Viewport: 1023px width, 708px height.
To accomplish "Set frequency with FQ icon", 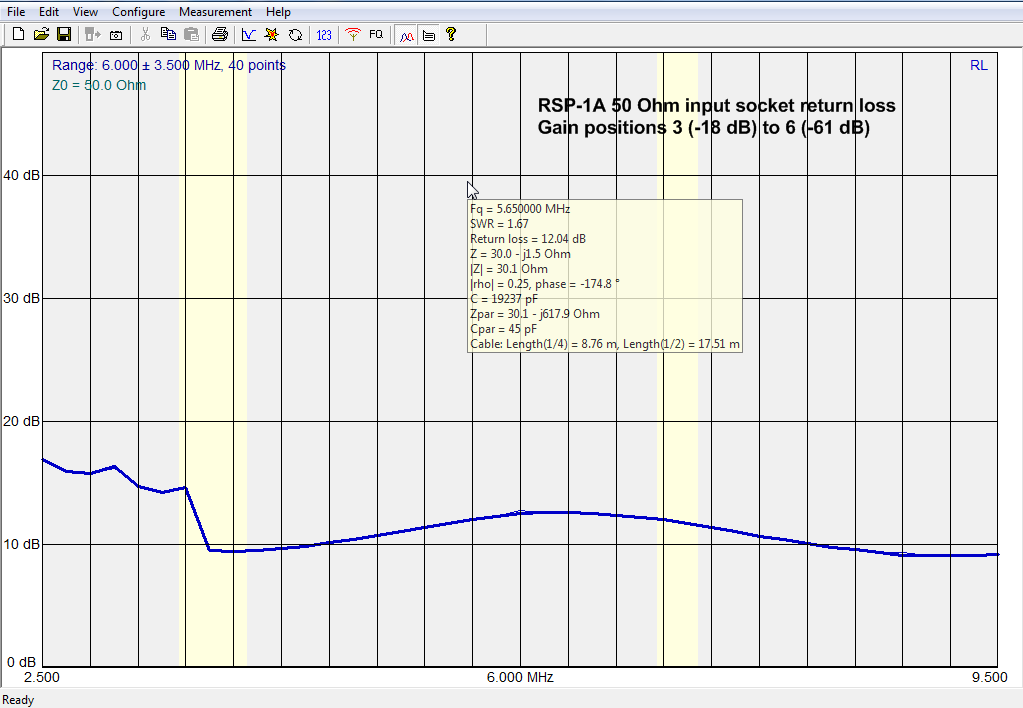I will (x=376, y=35).
